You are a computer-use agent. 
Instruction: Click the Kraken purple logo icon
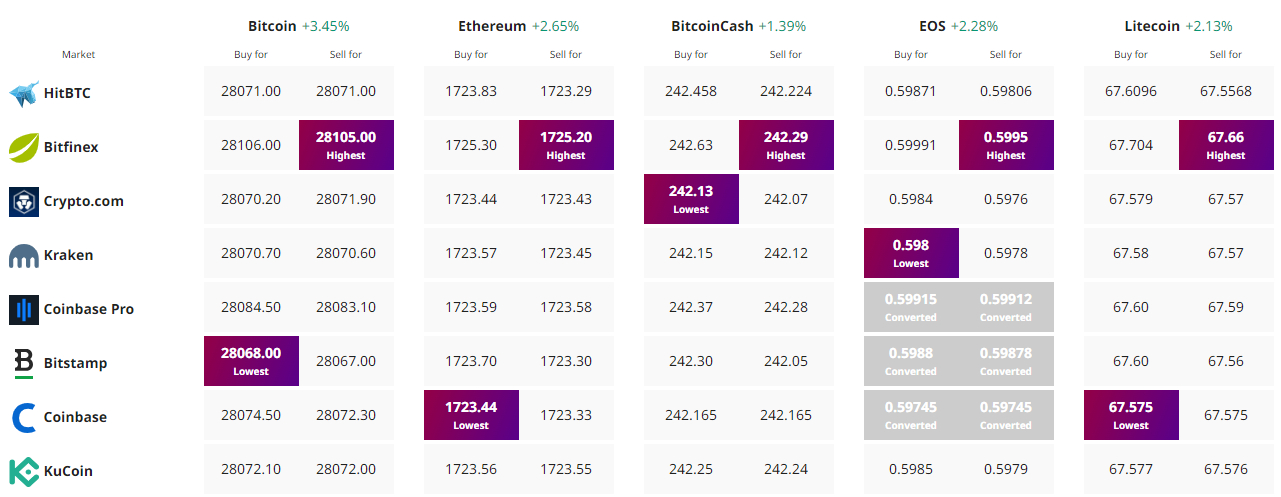click(24, 256)
